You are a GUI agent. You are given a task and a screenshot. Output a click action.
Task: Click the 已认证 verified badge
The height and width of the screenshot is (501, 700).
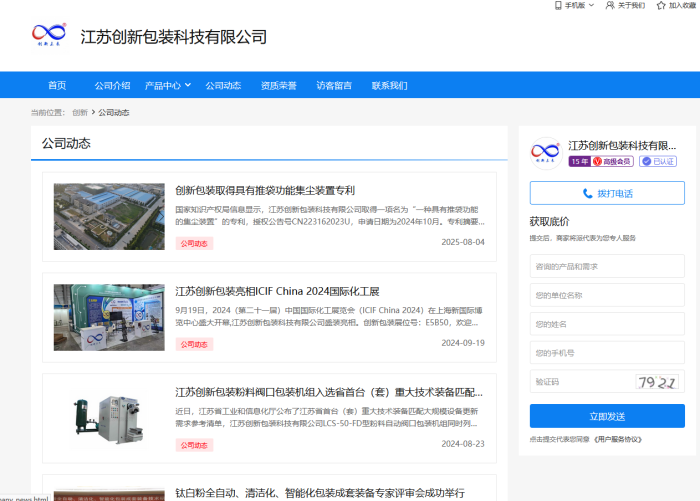[x=658, y=161]
